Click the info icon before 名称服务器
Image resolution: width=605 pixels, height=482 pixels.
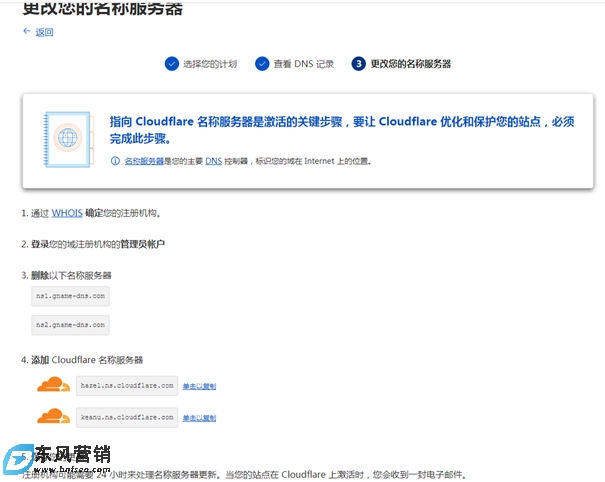coord(115,161)
